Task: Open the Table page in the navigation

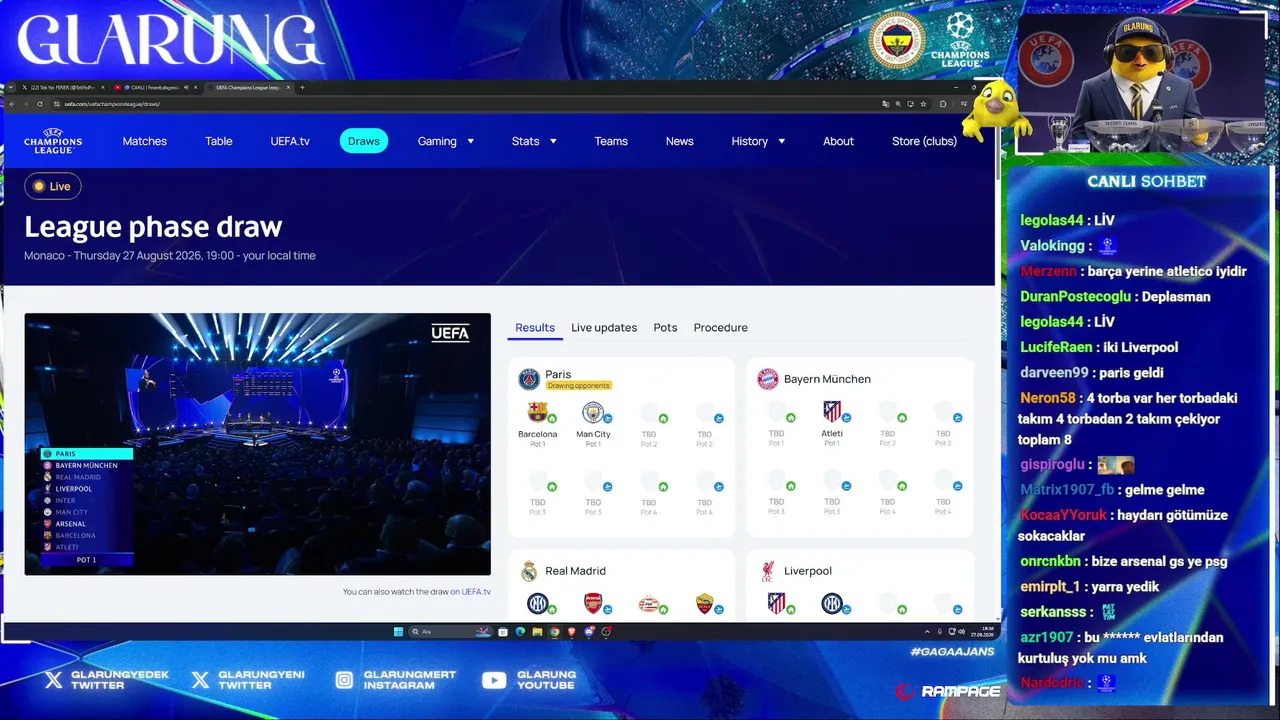Action: pos(219,141)
